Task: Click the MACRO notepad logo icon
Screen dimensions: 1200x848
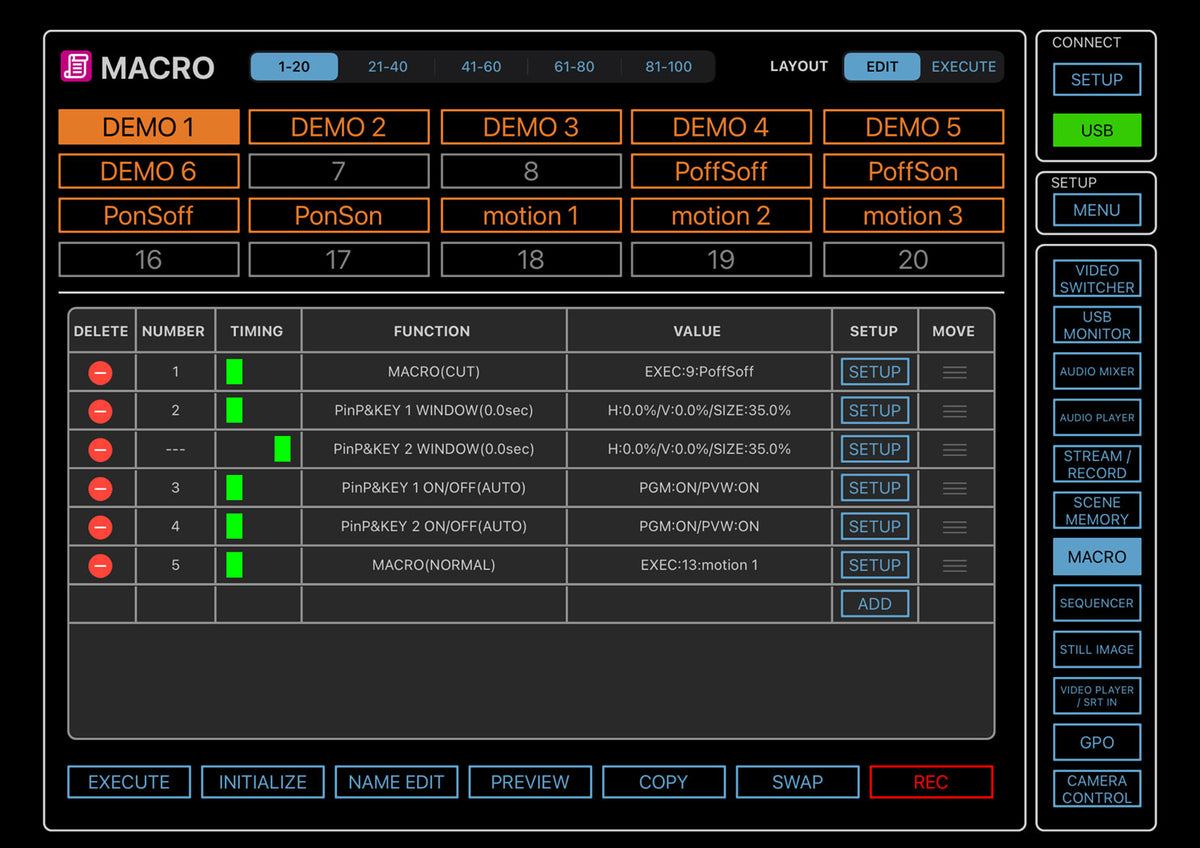Action: (75, 67)
